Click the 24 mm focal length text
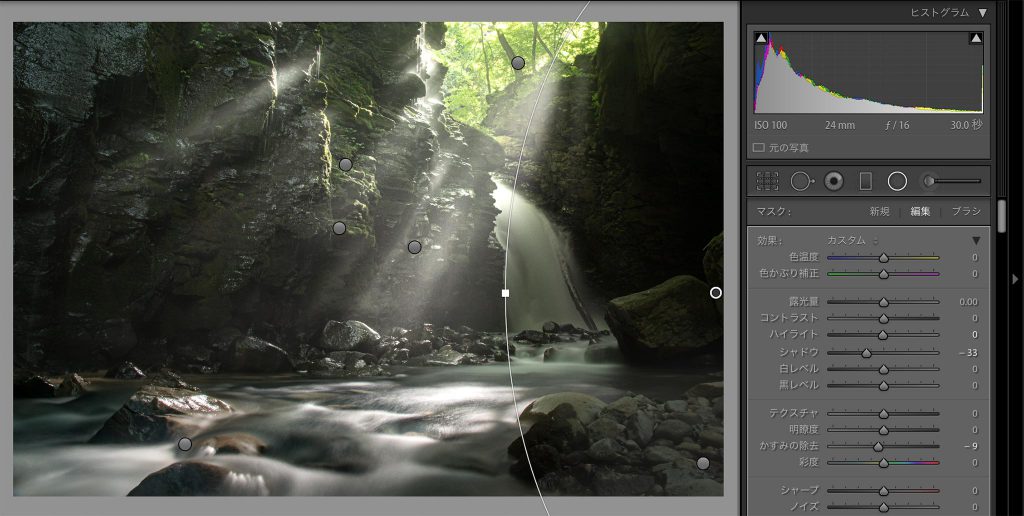 point(840,125)
